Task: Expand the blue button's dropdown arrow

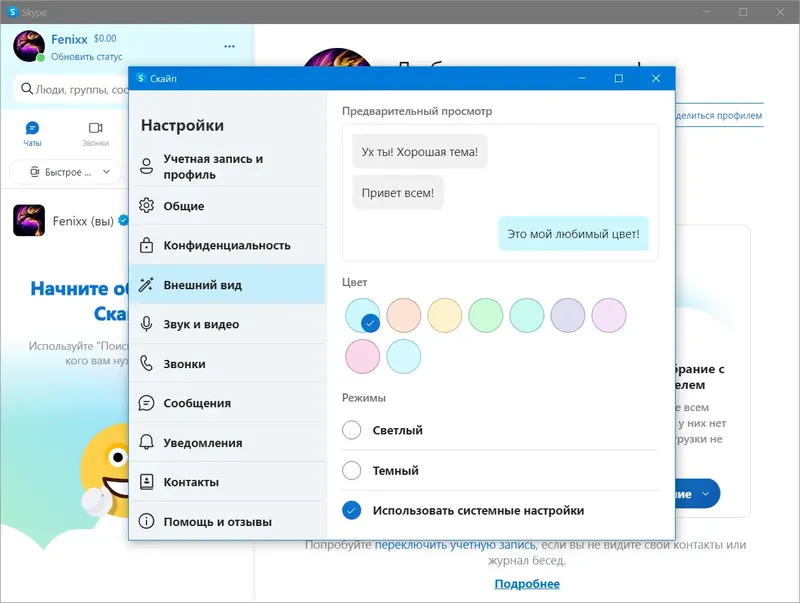Action: pos(707,493)
